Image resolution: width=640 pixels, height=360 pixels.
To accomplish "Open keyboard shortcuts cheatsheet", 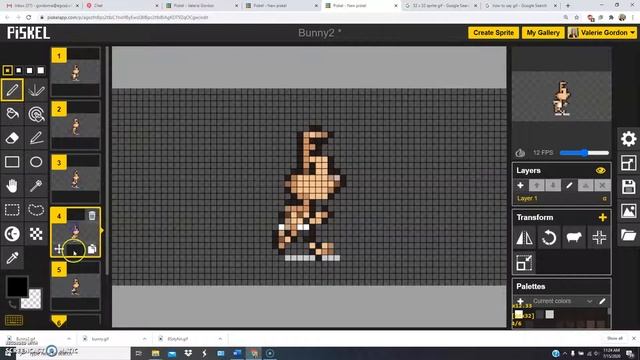I will 13,320.
